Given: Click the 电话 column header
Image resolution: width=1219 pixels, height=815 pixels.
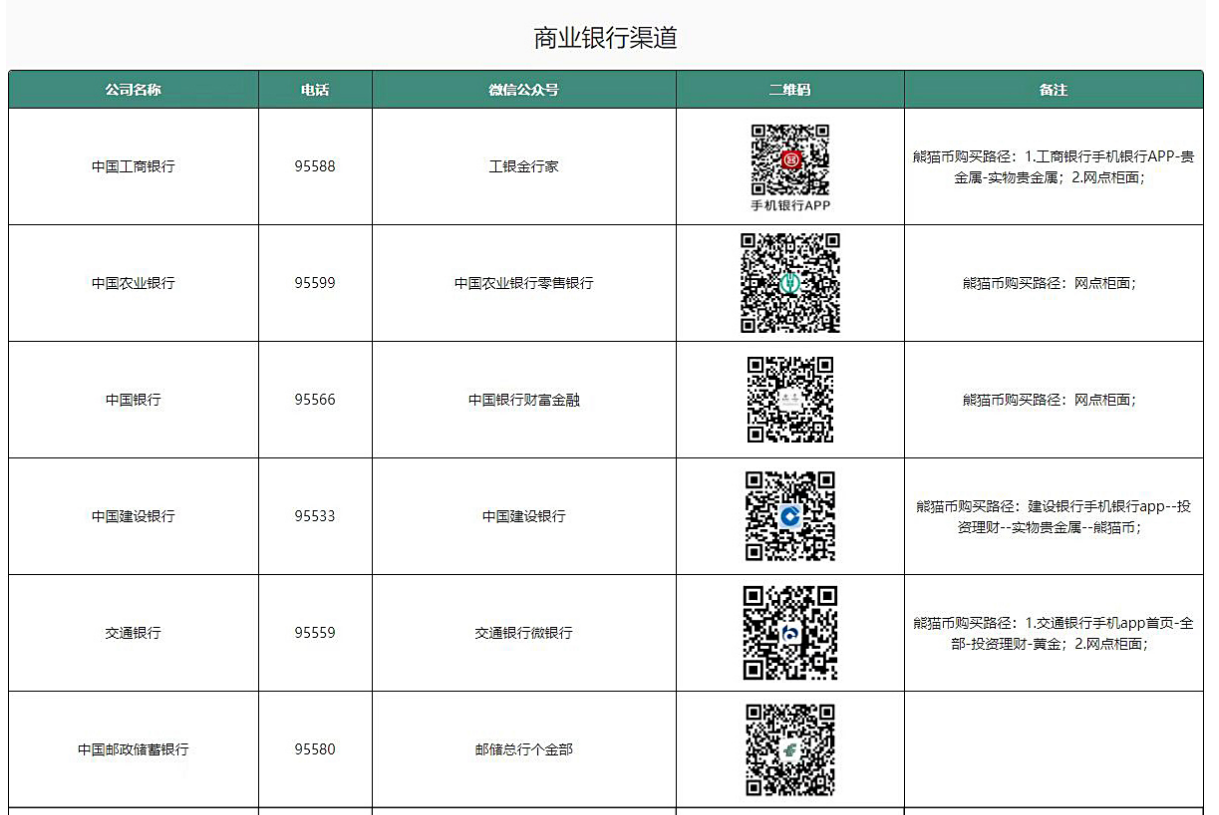Looking at the screenshot, I should pos(315,90).
